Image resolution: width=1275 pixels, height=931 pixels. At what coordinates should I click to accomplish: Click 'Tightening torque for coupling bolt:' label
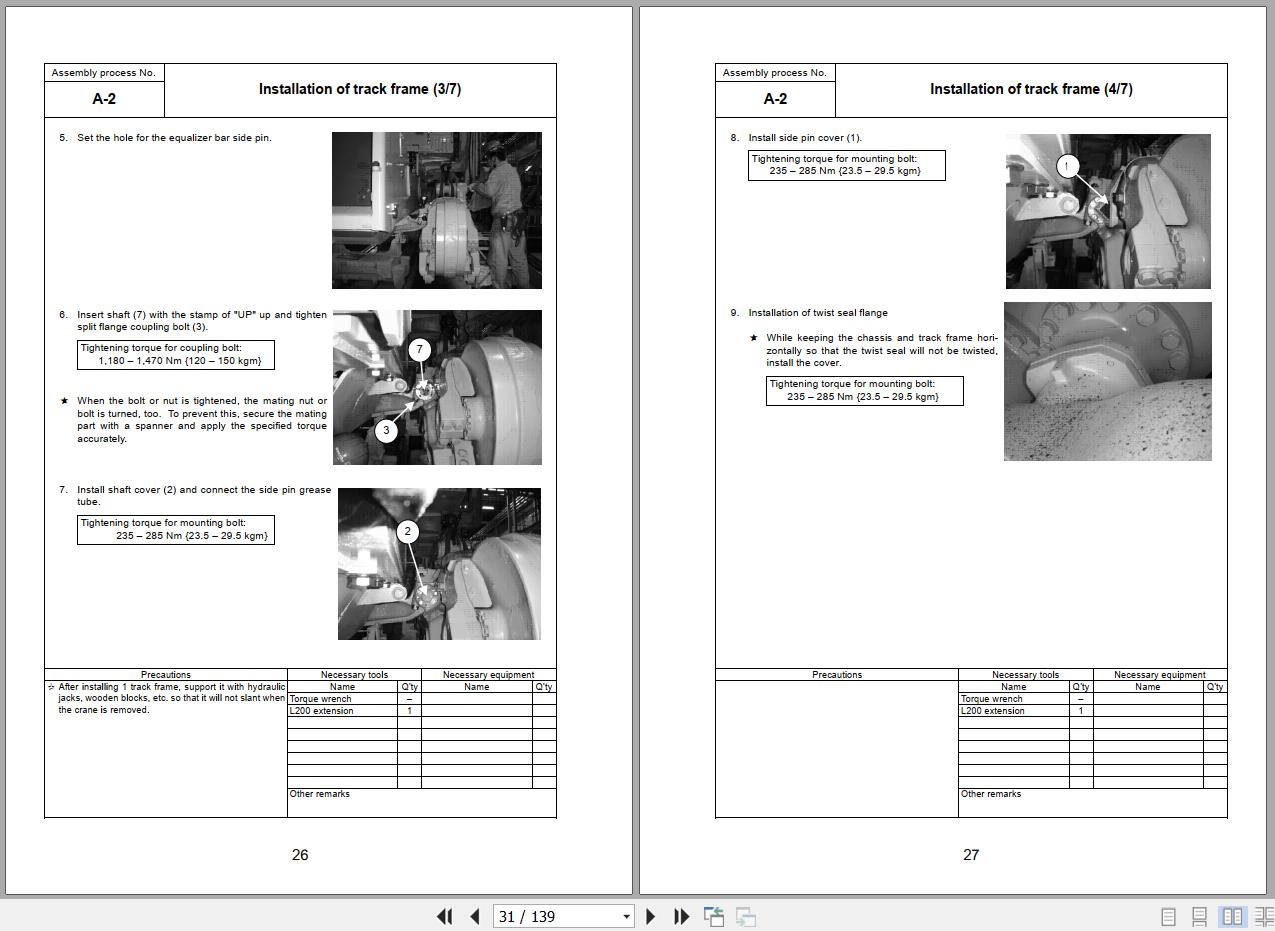click(x=161, y=348)
